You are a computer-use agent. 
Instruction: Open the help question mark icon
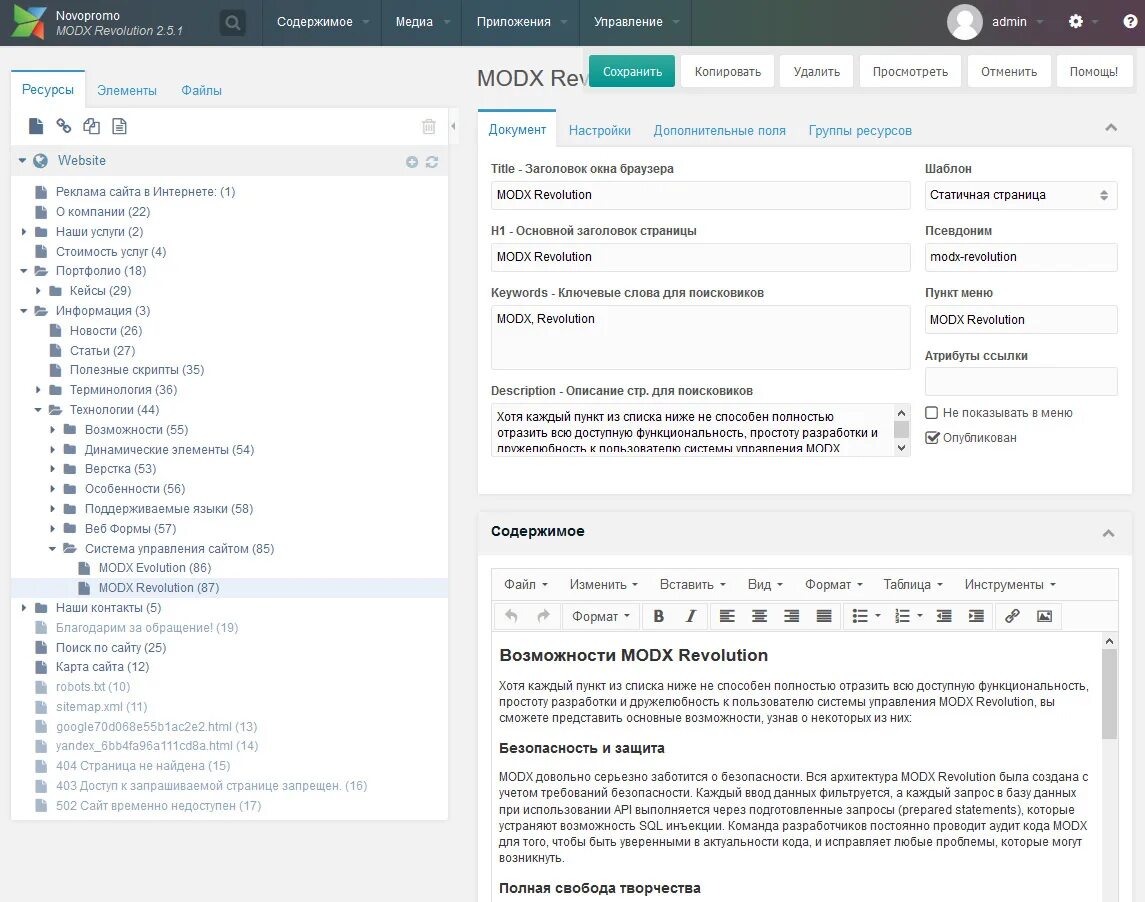1130,21
